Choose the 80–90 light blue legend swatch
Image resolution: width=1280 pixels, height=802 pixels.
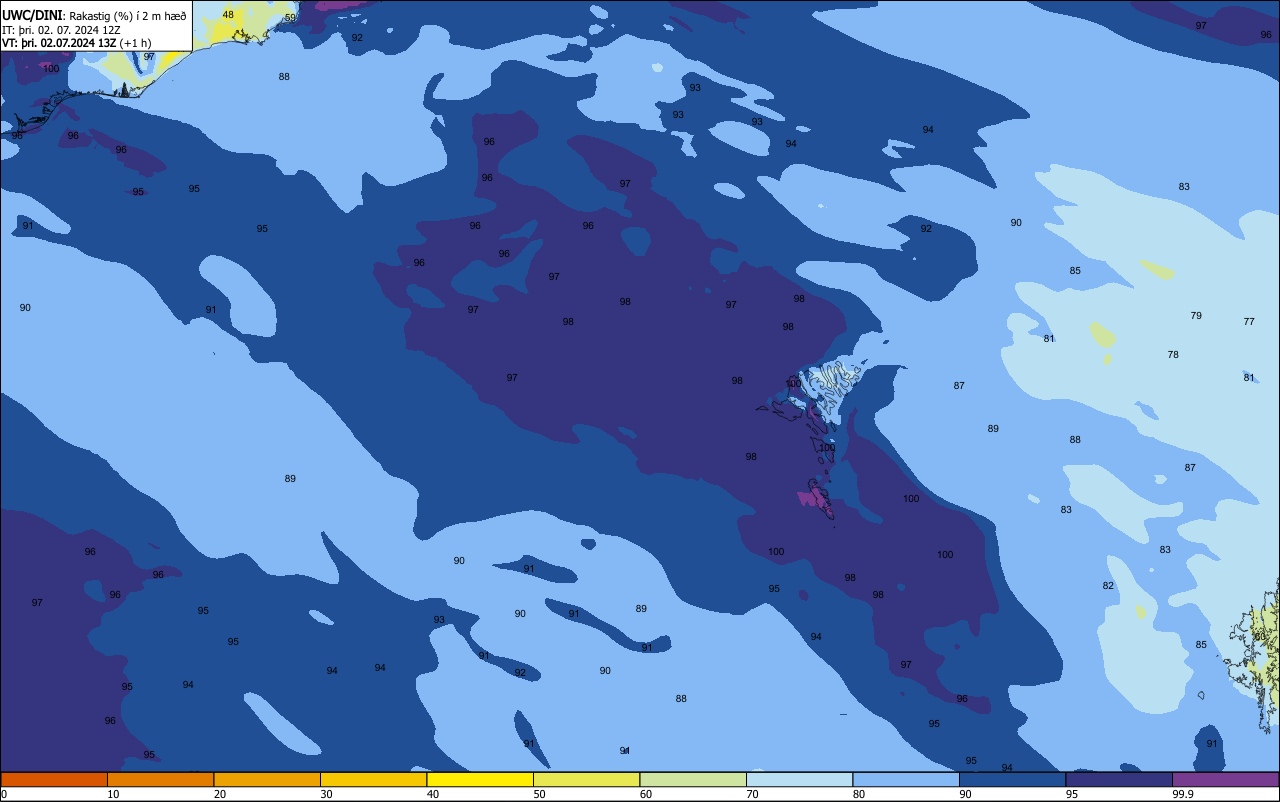(906, 779)
